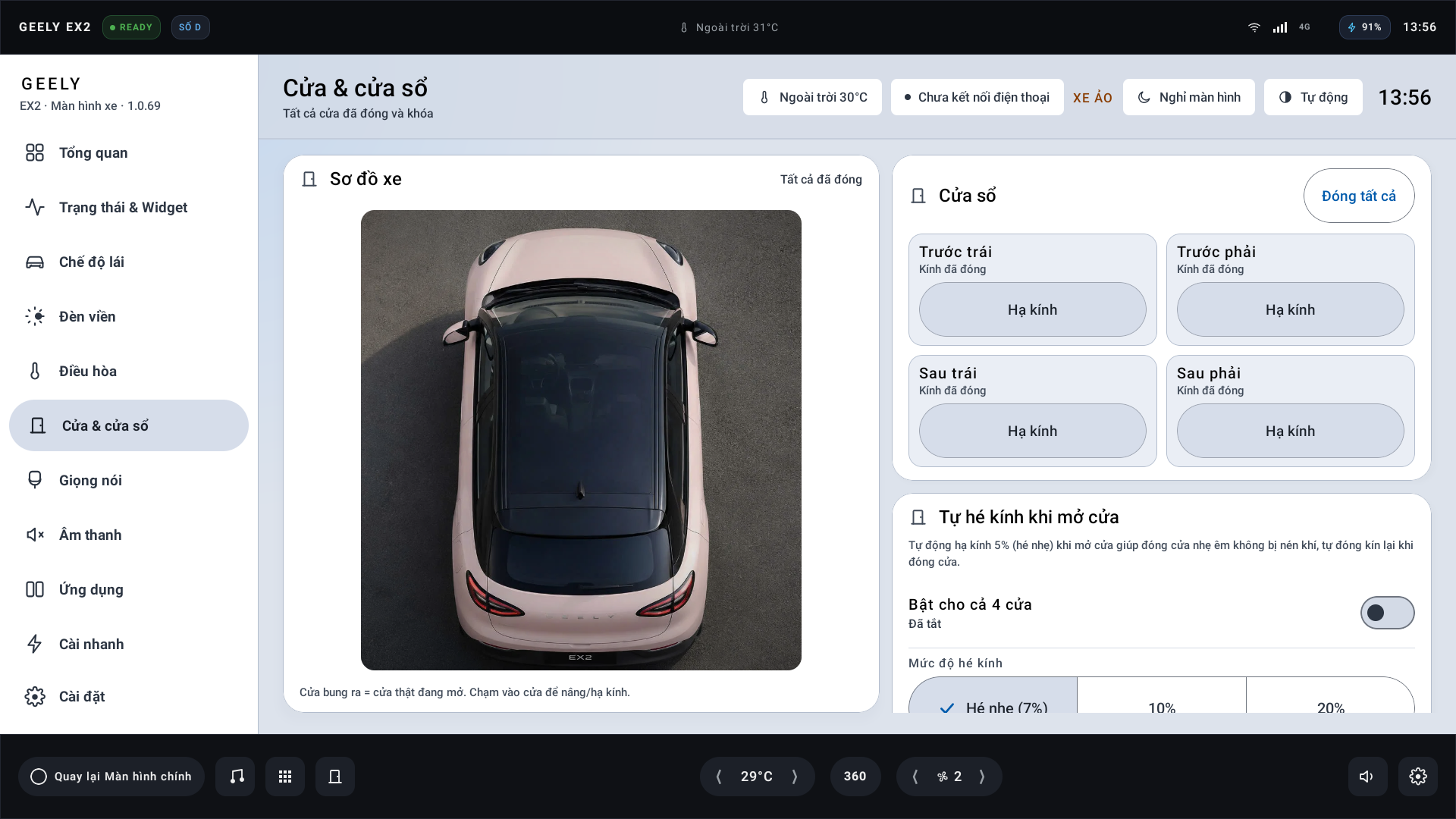Viewport: 1456px width, 819px height.
Task: Open the settings gear in bottom bar
Action: (x=1418, y=776)
